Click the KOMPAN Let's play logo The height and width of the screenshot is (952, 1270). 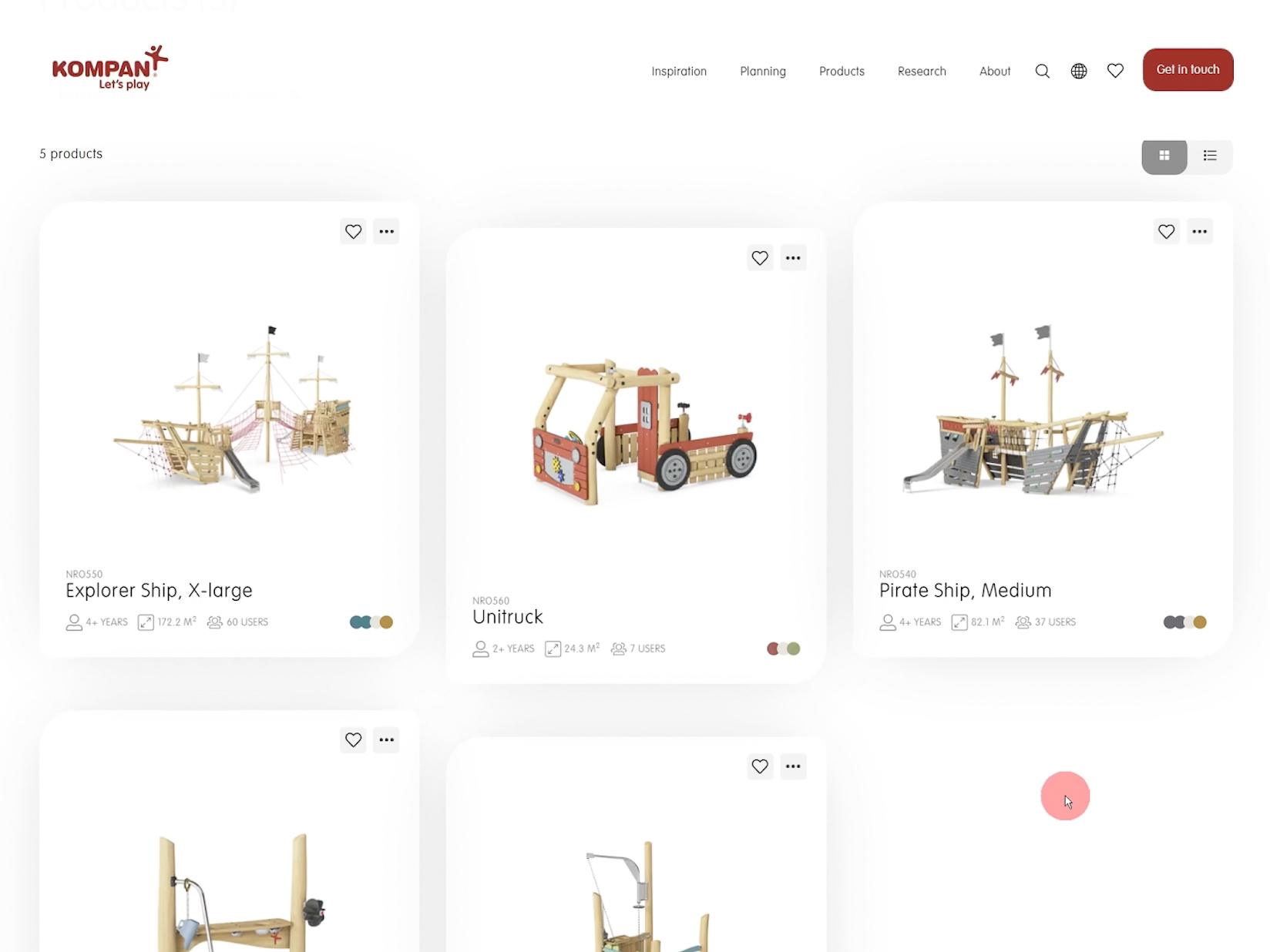[109, 68]
